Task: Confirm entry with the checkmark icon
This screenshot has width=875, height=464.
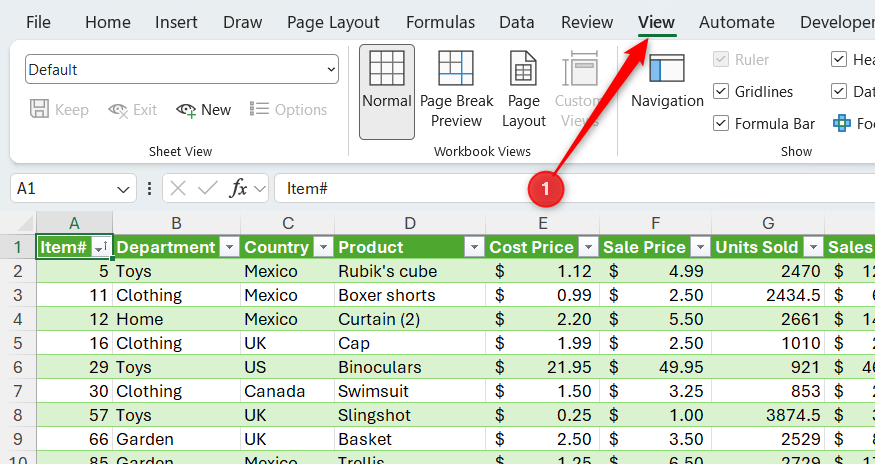Action: pos(208,189)
